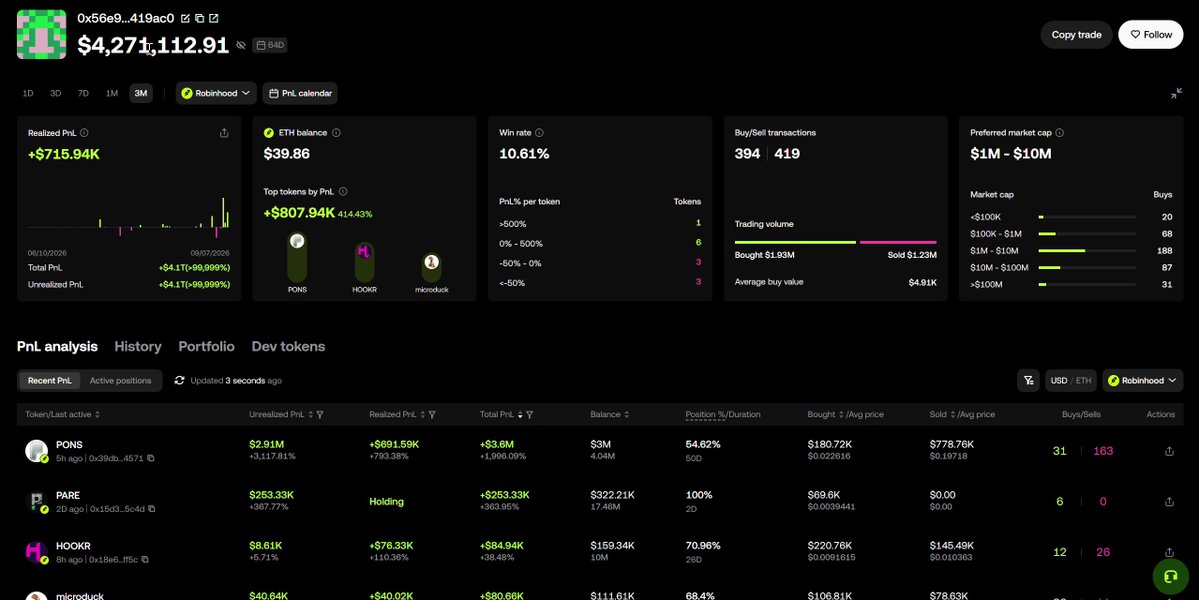Image resolution: width=1199 pixels, height=600 pixels.
Task: Collapse the stats panel with the arrows icon
Action: 1176,93
